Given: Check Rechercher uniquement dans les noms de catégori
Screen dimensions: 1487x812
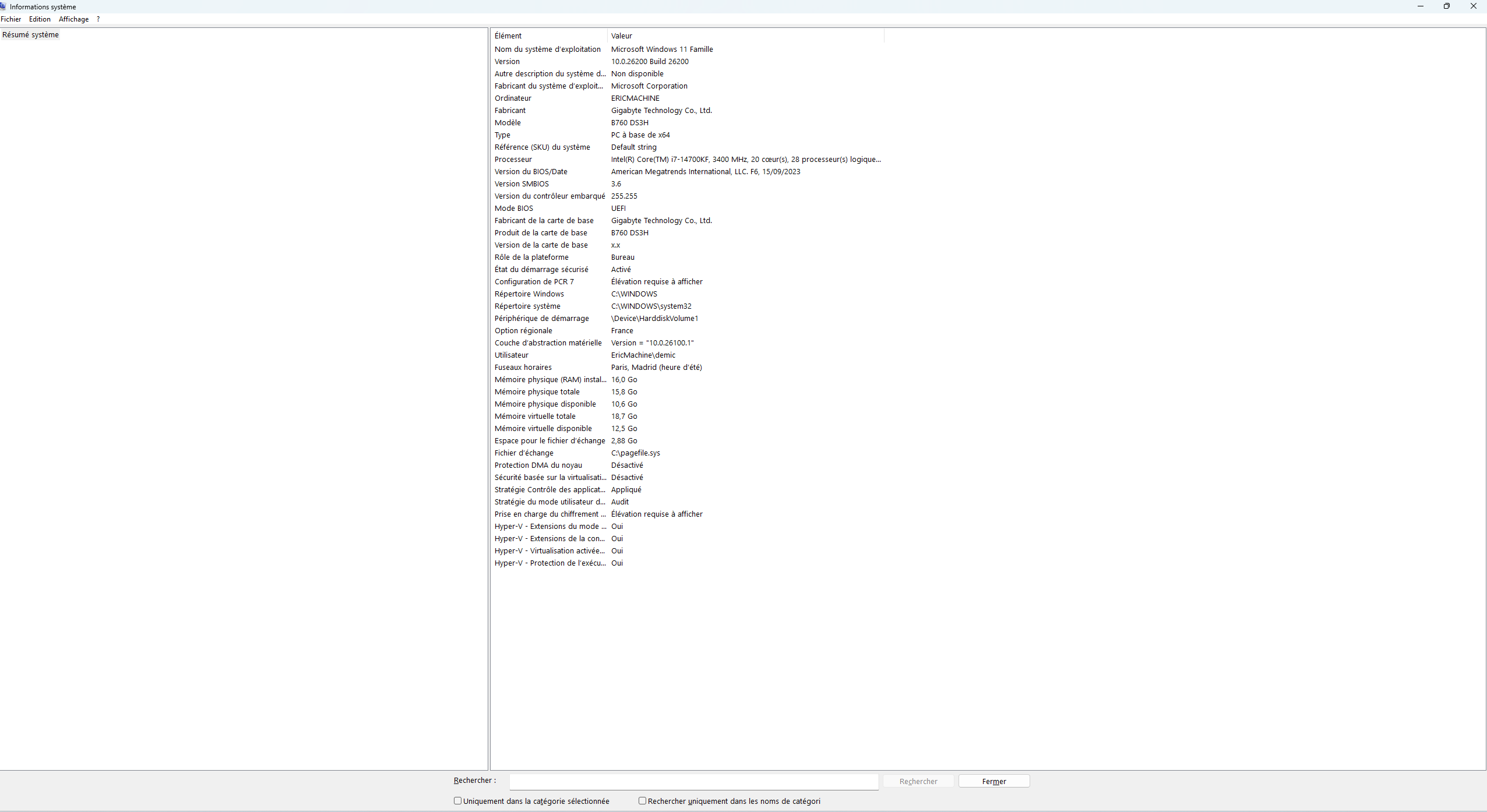Looking at the screenshot, I should [643, 801].
